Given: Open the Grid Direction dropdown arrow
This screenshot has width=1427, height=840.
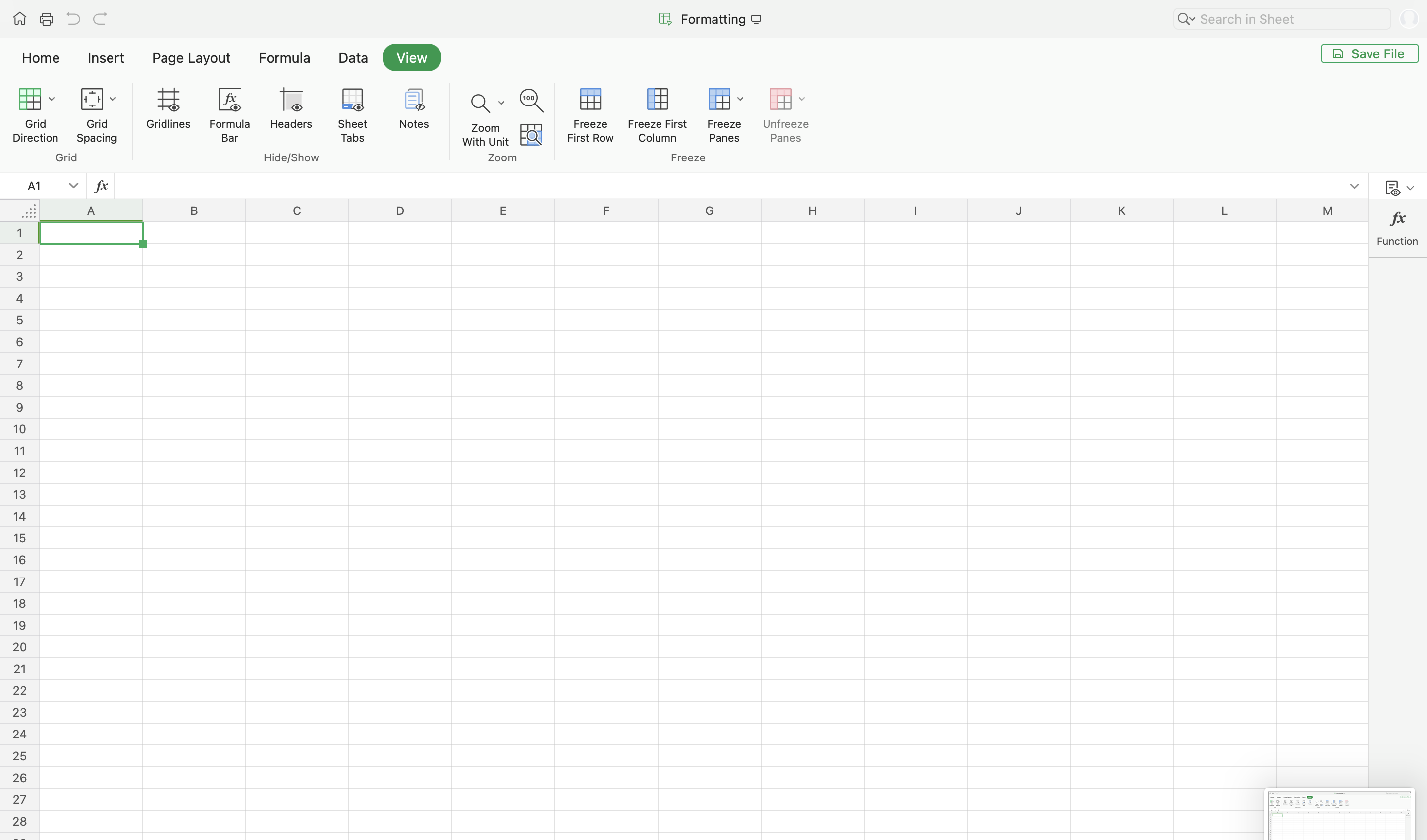Looking at the screenshot, I should click(52, 99).
